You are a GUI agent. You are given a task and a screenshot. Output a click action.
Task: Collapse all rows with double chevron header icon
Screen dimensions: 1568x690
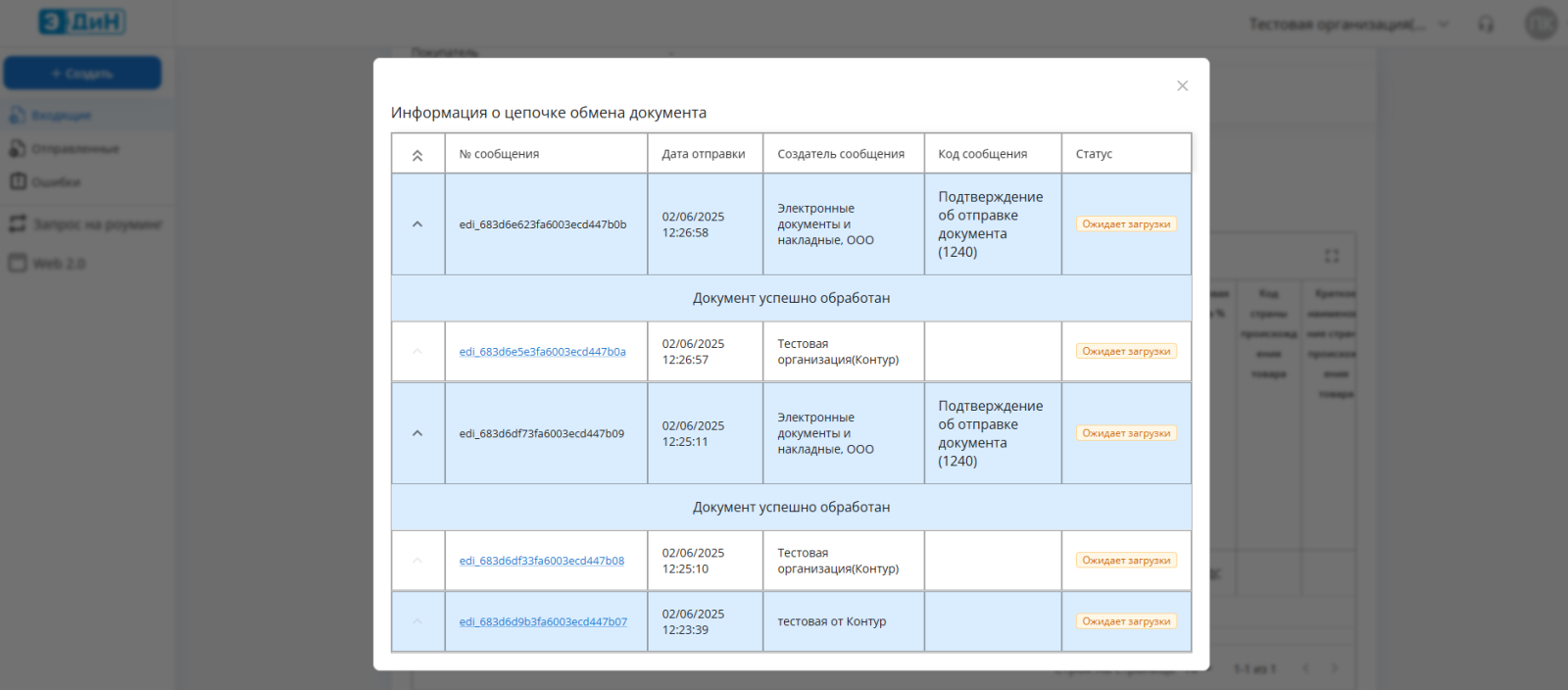pos(417,155)
